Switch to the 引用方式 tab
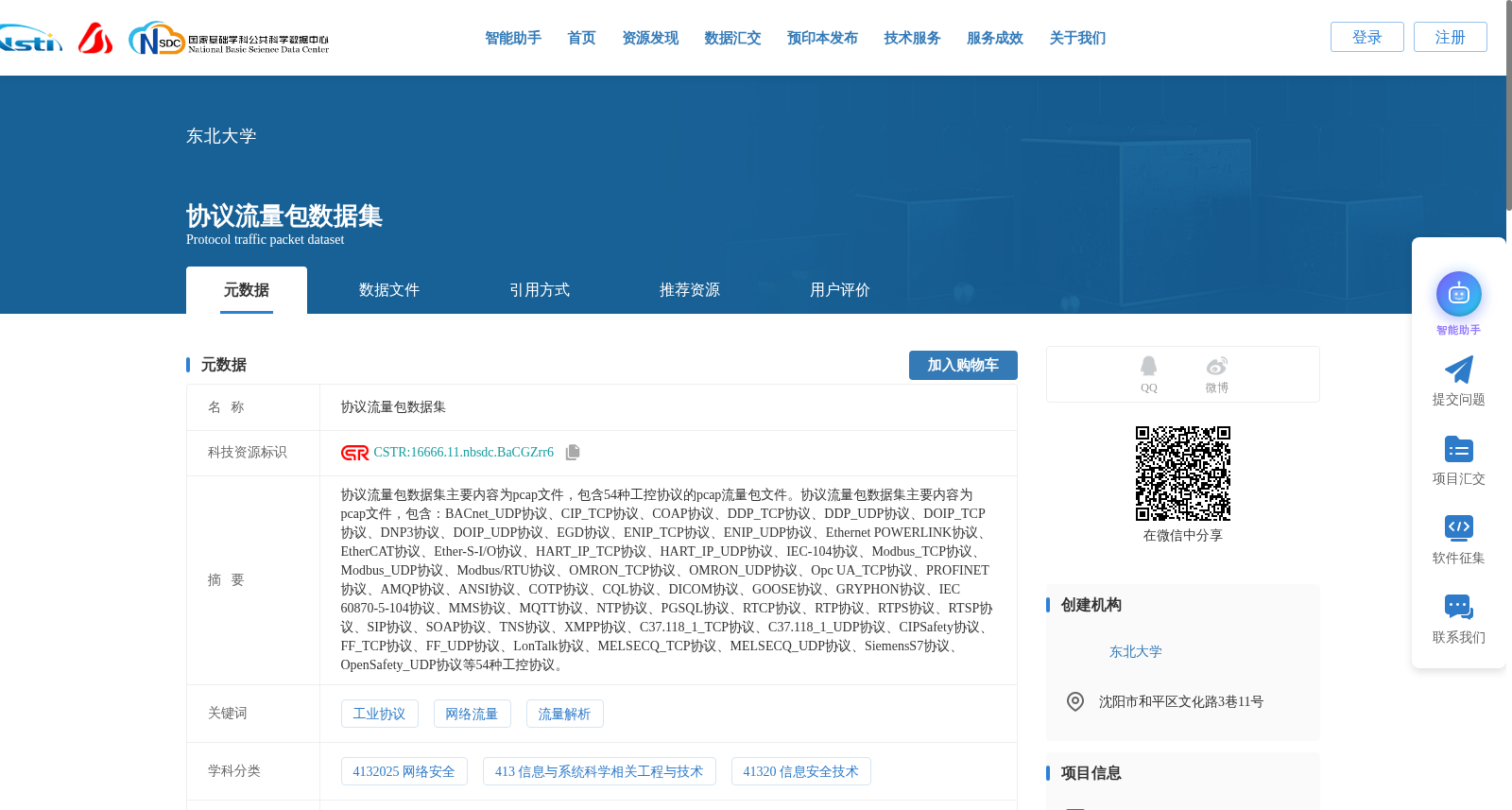Viewport: 1512px width, 810px height. coord(540,290)
